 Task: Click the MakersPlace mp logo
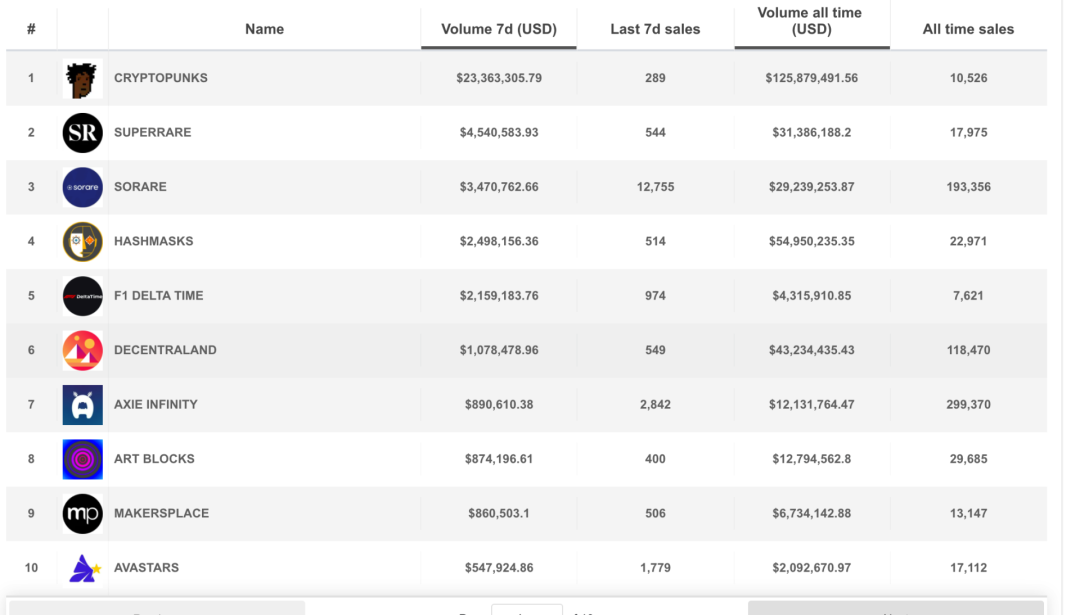point(83,514)
